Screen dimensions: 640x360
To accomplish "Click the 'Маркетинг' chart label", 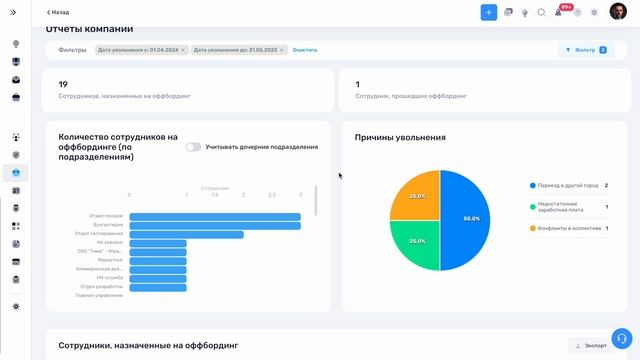I will point(110,260).
